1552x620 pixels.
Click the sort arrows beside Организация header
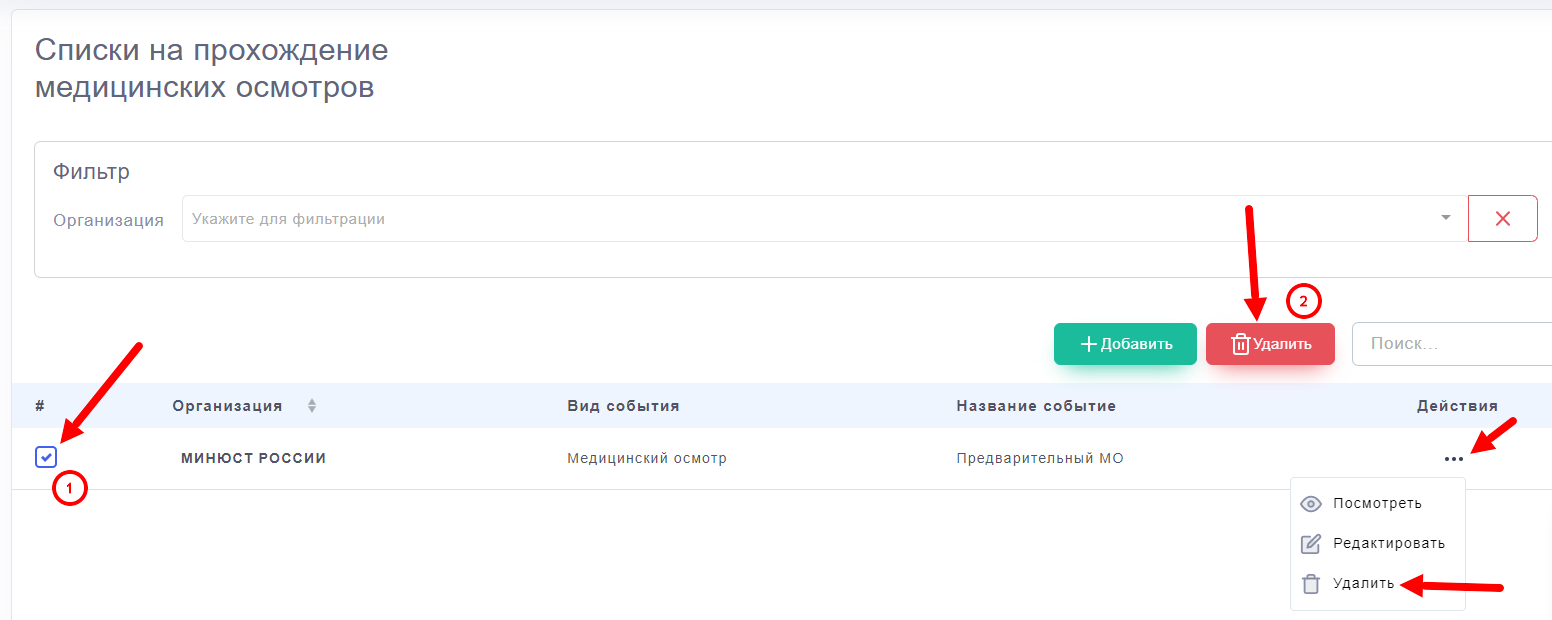tap(312, 406)
